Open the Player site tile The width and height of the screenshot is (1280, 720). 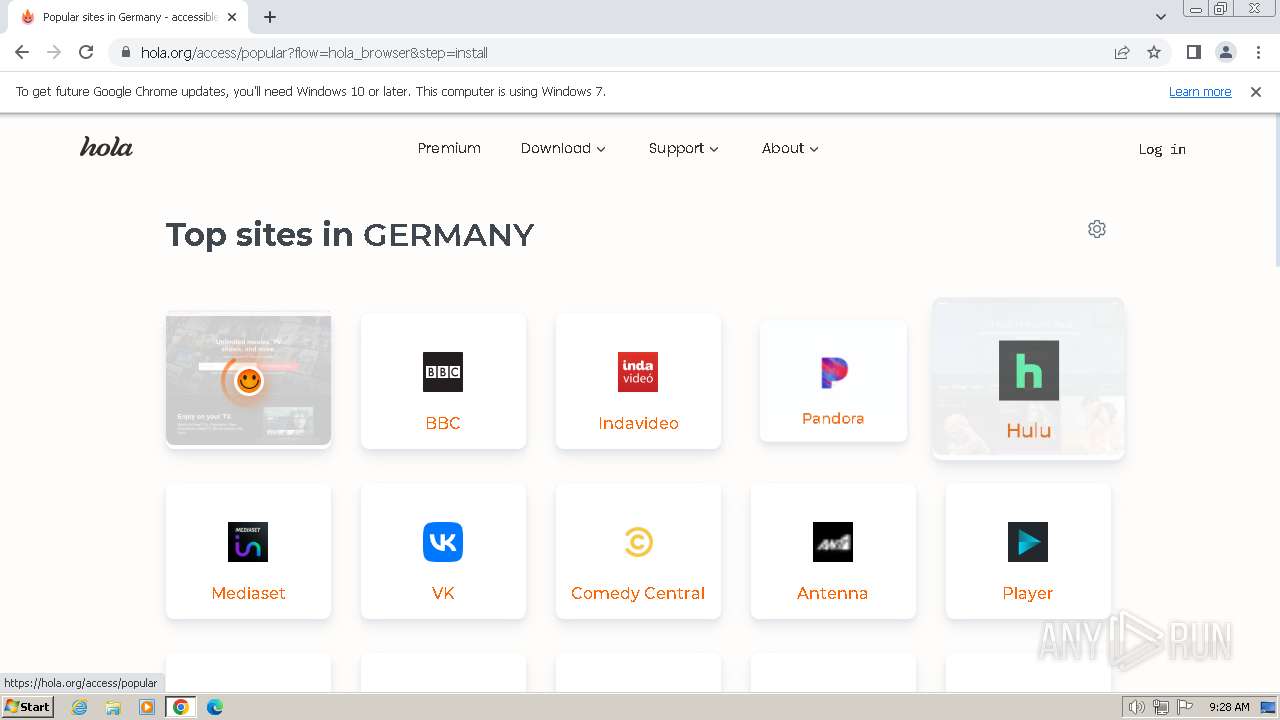click(x=1028, y=551)
